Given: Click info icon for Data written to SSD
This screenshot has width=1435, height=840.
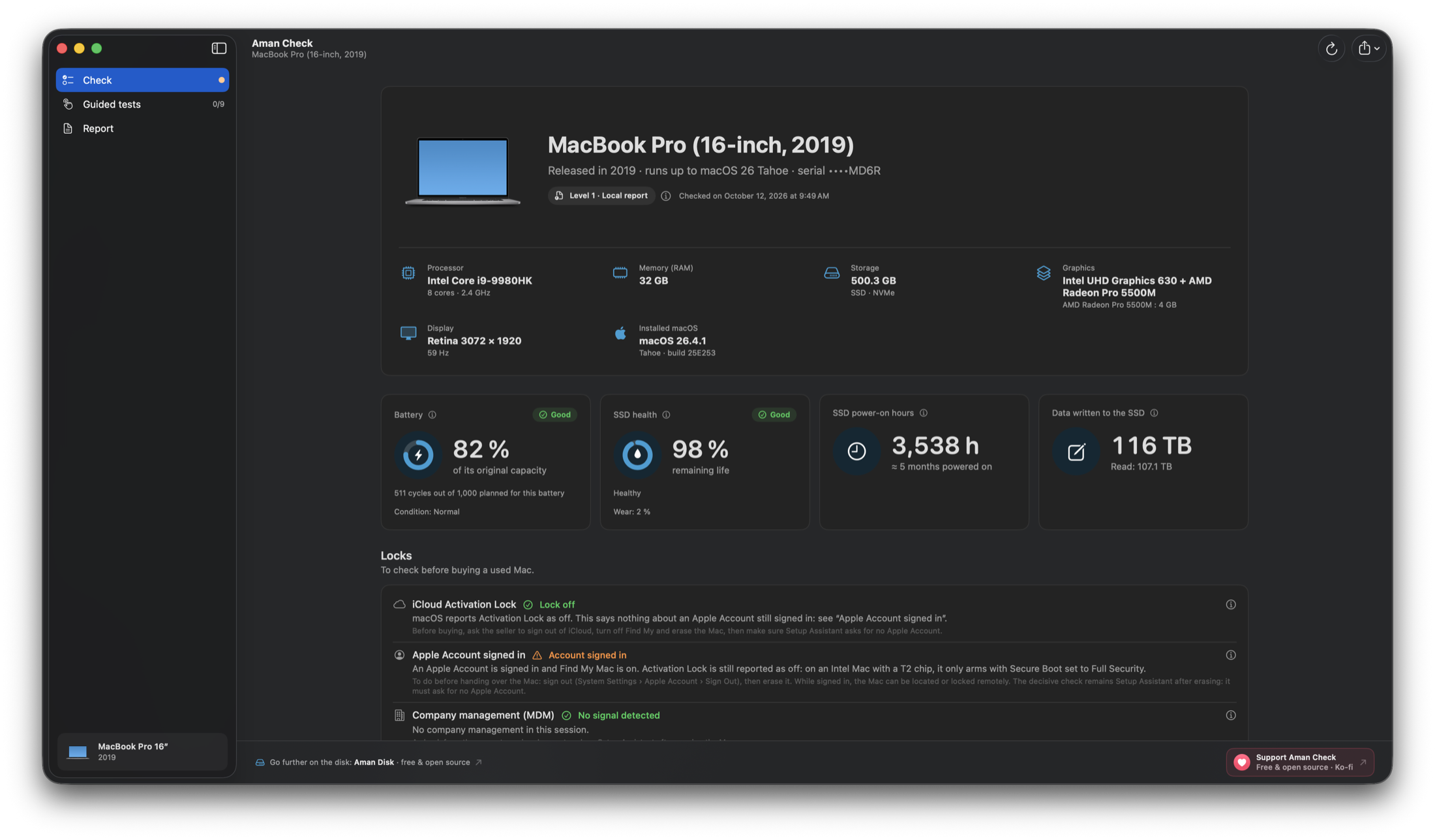Looking at the screenshot, I should [1154, 413].
